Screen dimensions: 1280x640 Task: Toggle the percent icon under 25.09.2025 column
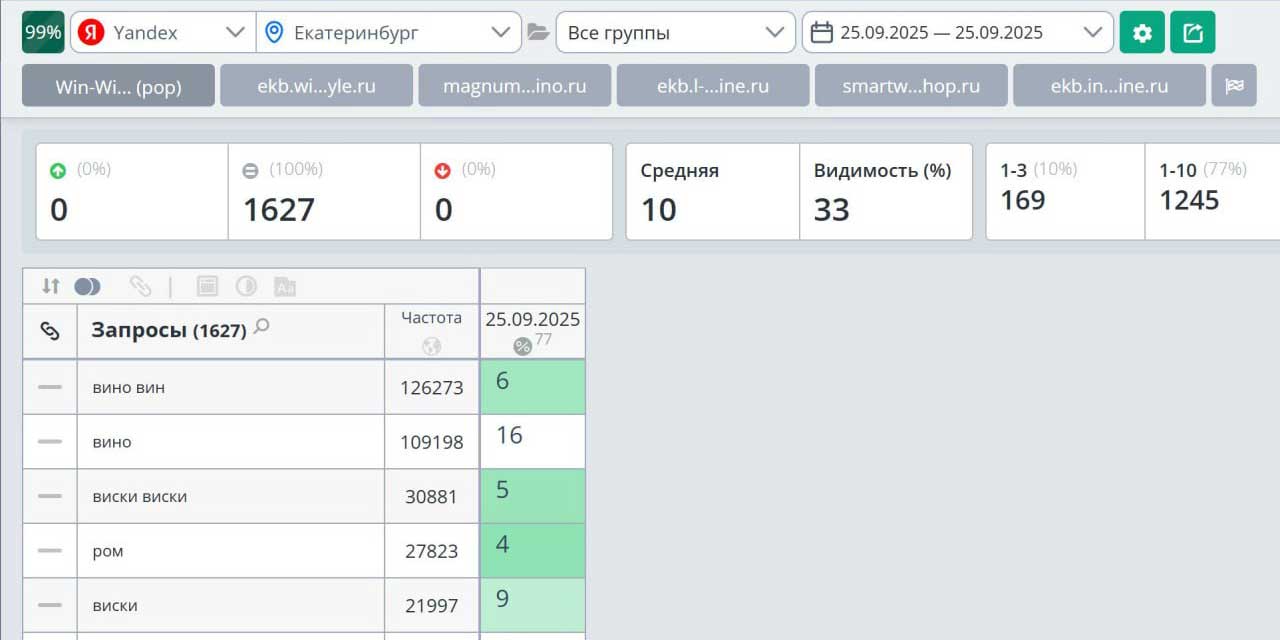click(522, 346)
